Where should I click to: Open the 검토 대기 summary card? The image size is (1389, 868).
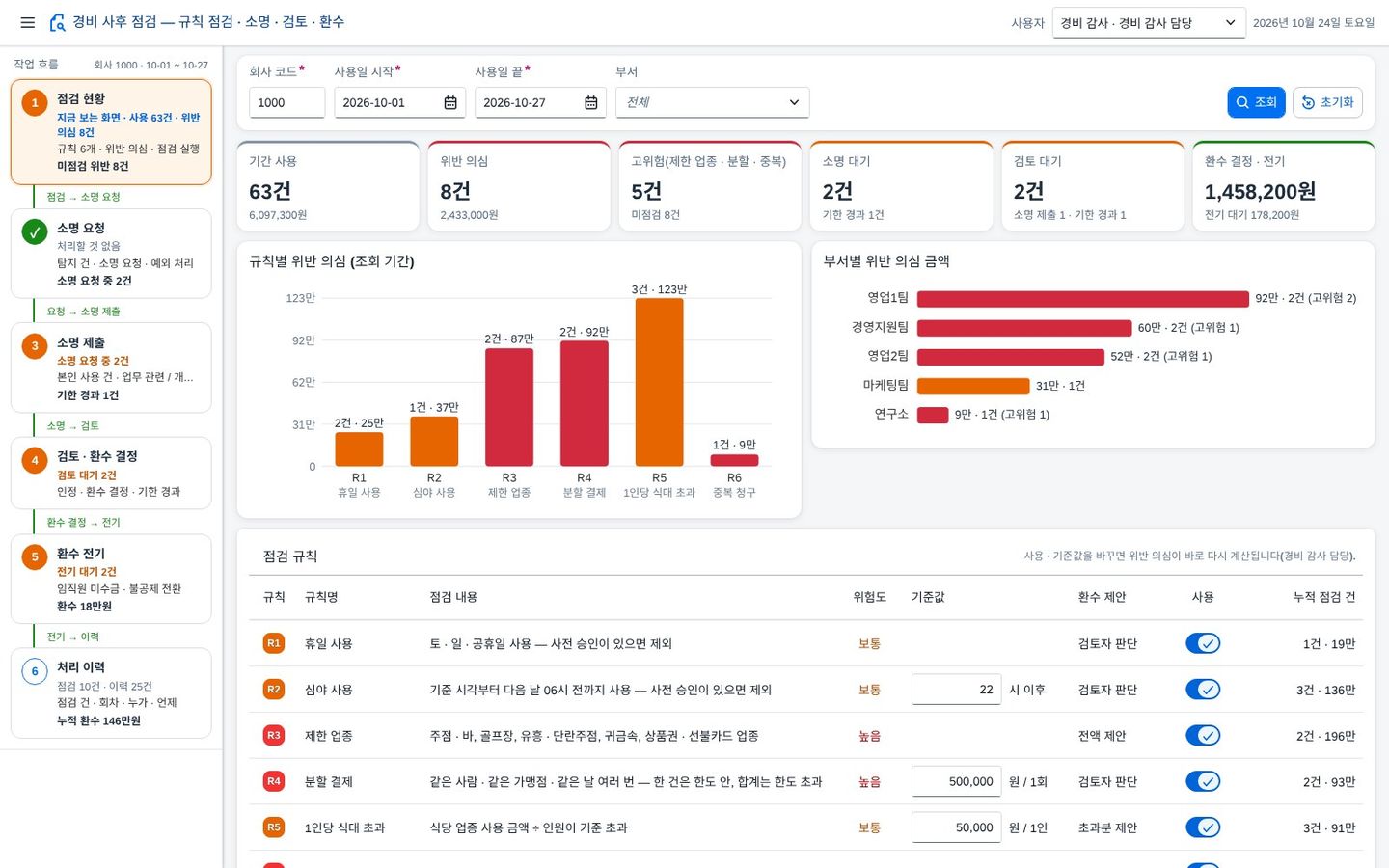[1093, 186]
